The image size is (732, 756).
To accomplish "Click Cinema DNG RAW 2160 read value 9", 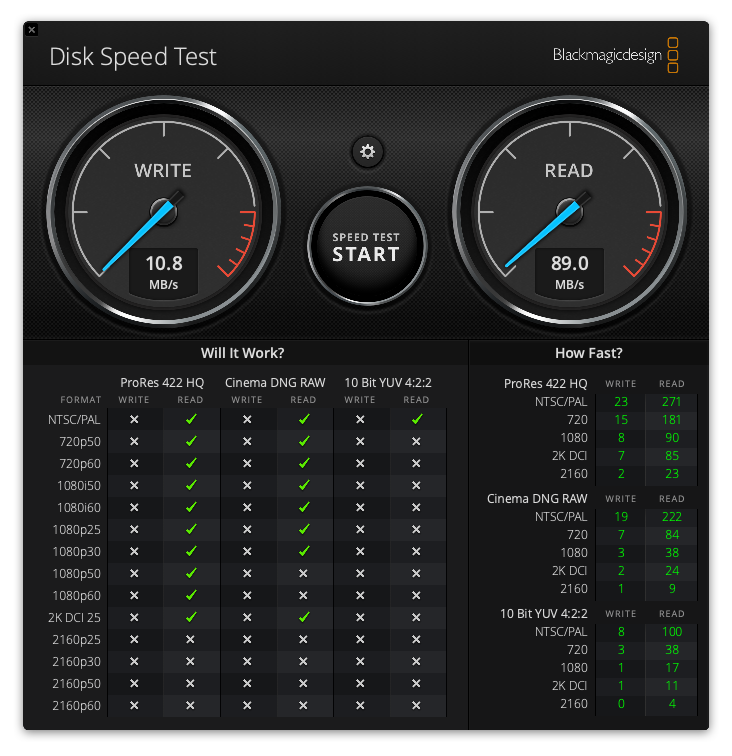I will (672, 589).
